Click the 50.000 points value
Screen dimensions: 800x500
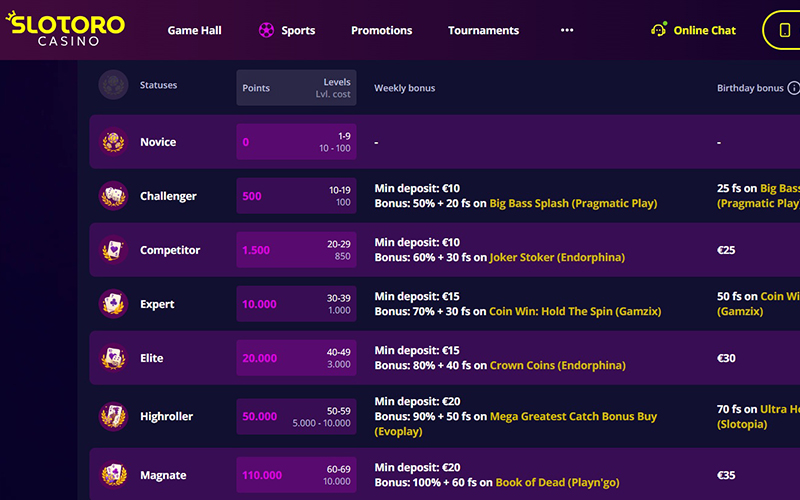point(259,416)
